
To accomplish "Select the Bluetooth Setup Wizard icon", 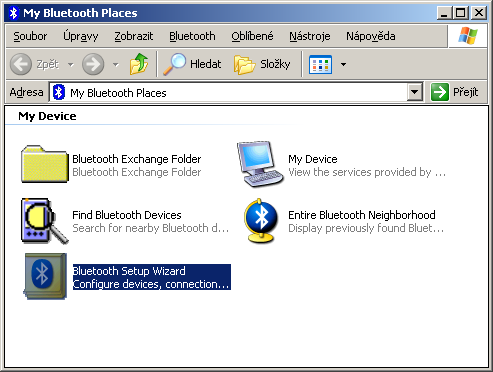I will pos(45,276).
